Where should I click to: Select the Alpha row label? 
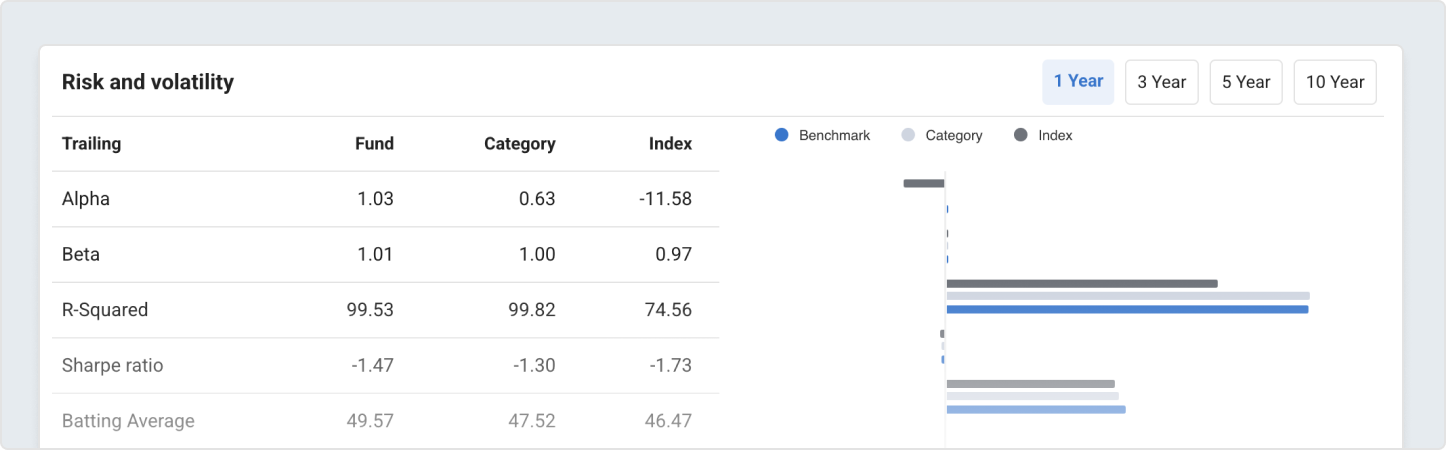(86, 199)
